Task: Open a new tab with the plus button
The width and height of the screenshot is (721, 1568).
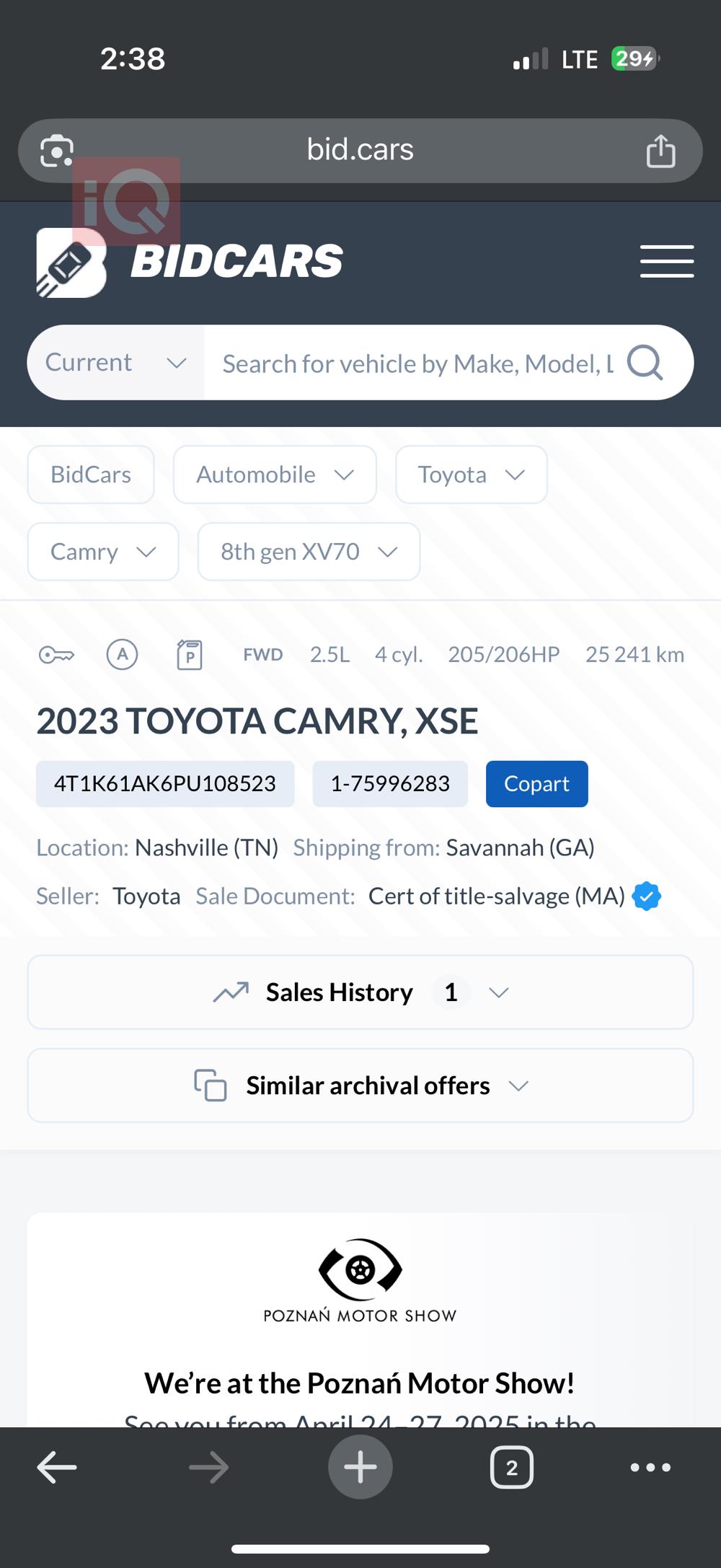Action: pos(360,1468)
